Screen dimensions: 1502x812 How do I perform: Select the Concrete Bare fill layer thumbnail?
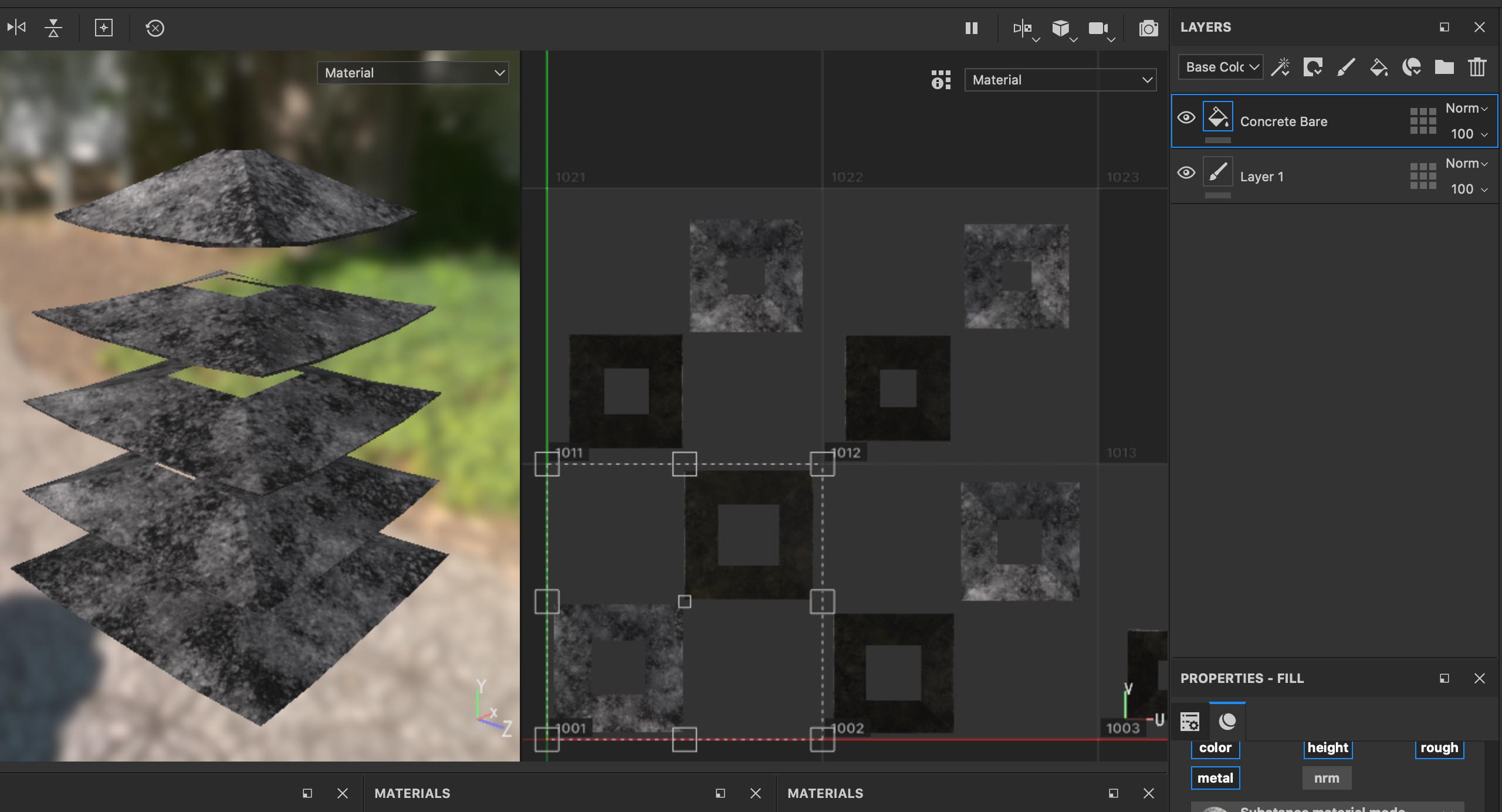[1217, 116]
